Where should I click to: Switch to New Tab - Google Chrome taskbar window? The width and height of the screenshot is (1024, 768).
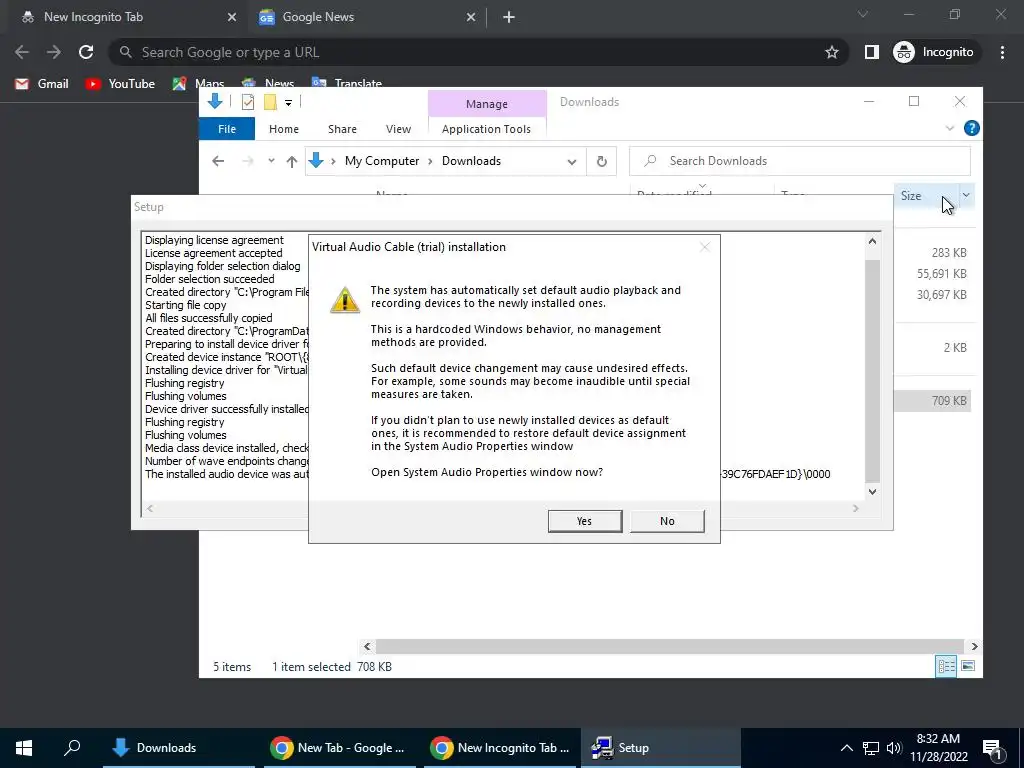point(340,748)
